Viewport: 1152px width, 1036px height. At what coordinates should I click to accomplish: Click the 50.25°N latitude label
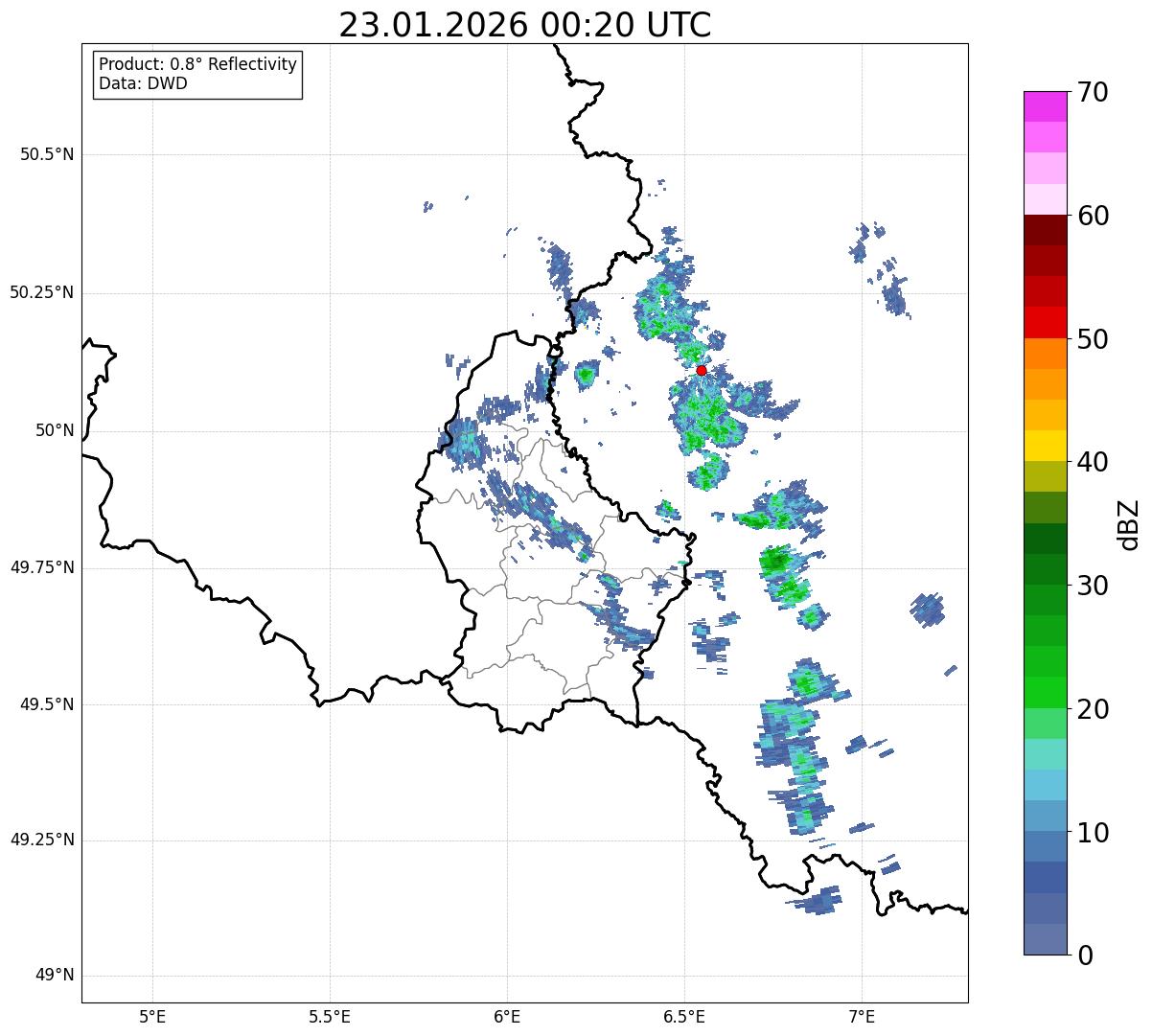click(x=42, y=292)
